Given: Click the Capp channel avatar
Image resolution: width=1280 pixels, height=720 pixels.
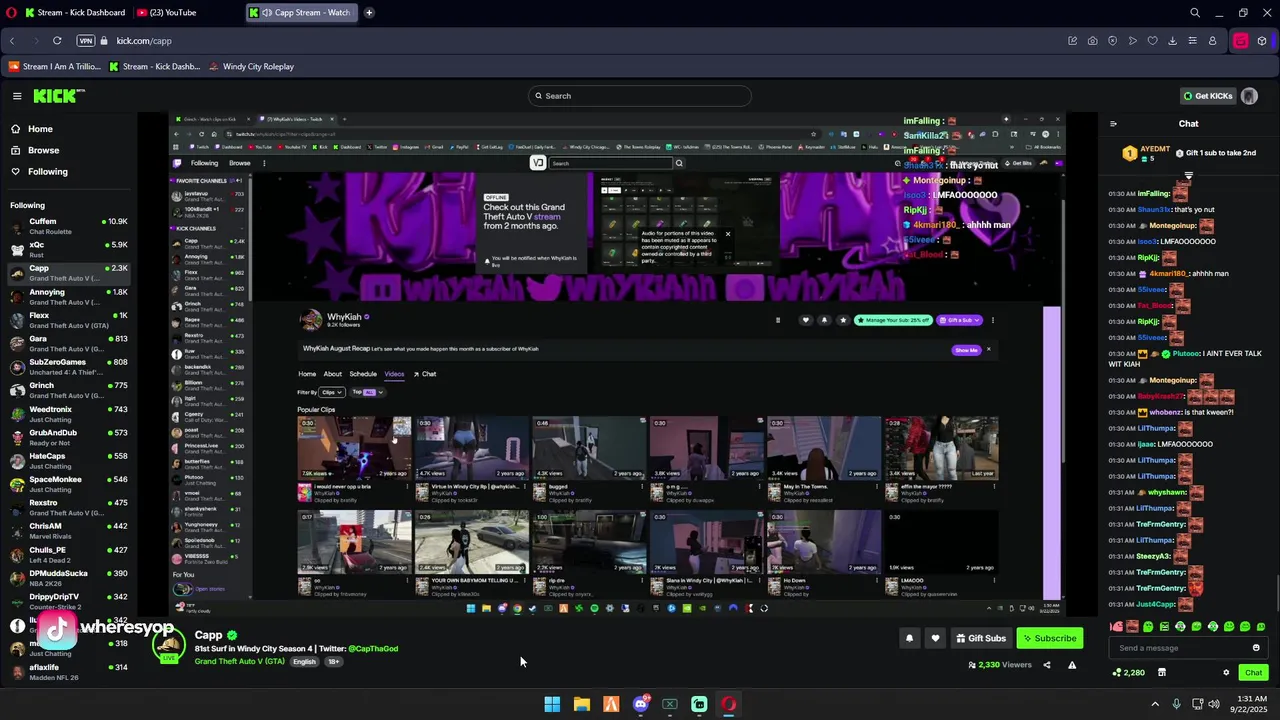Looking at the screenshot, I should [169, 644].
